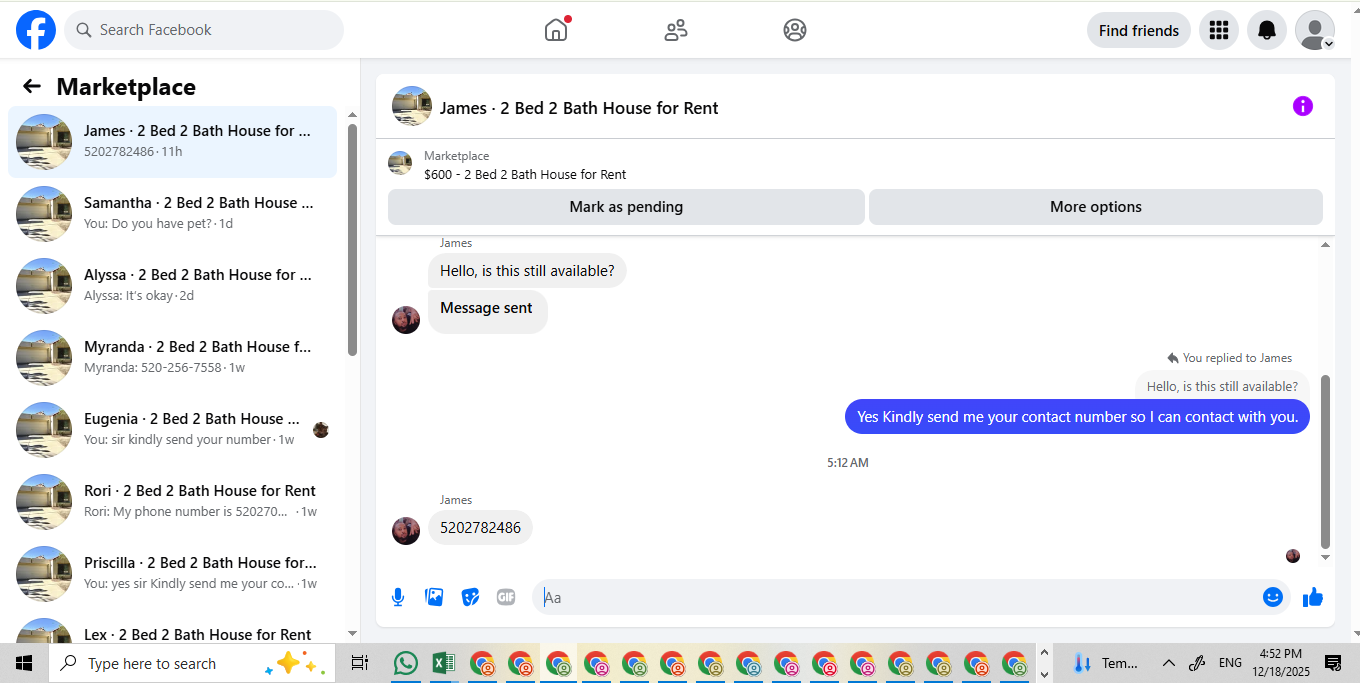Open the Notifications bell
This screenshot has height=683, width=1360.
coord(1266,30)
